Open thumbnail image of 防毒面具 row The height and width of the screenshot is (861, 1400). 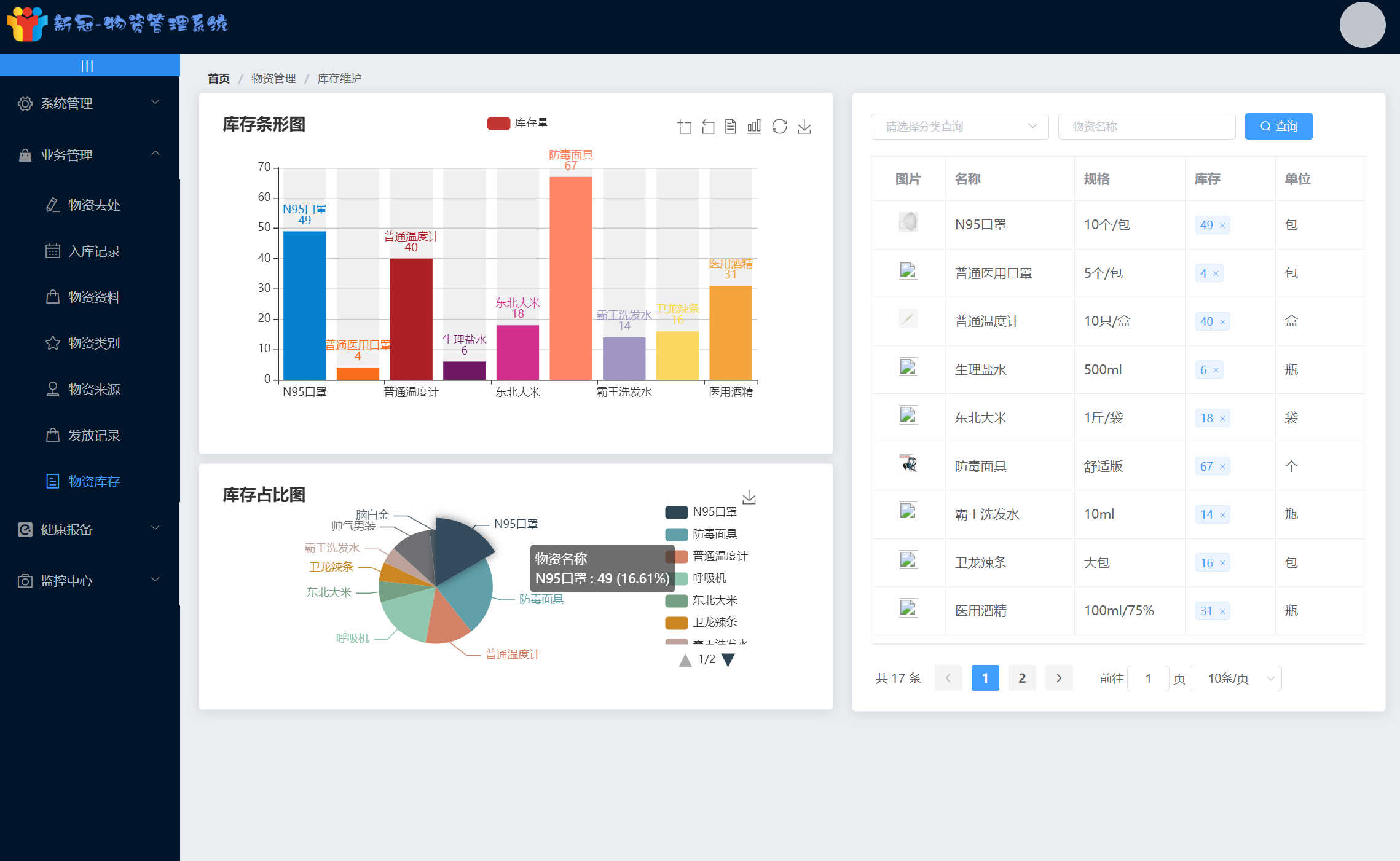tap(908, 463)
